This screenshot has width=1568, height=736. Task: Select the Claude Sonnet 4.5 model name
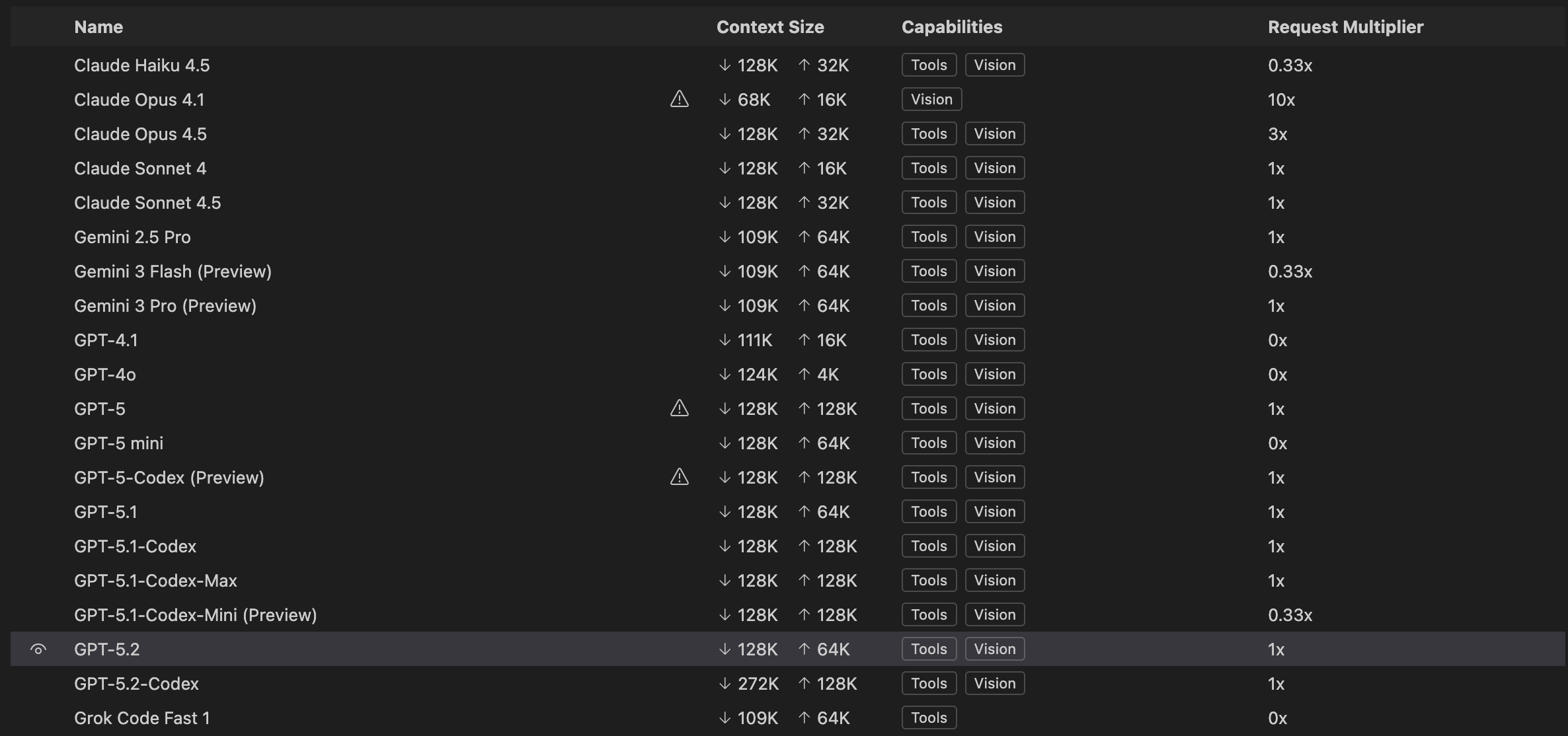[x=147, y=203]
